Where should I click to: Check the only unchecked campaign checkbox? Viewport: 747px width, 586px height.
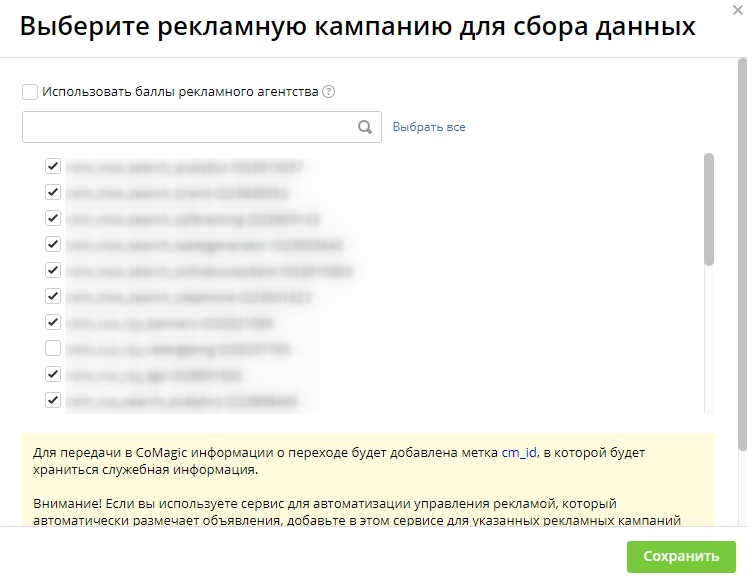(53, 348)
